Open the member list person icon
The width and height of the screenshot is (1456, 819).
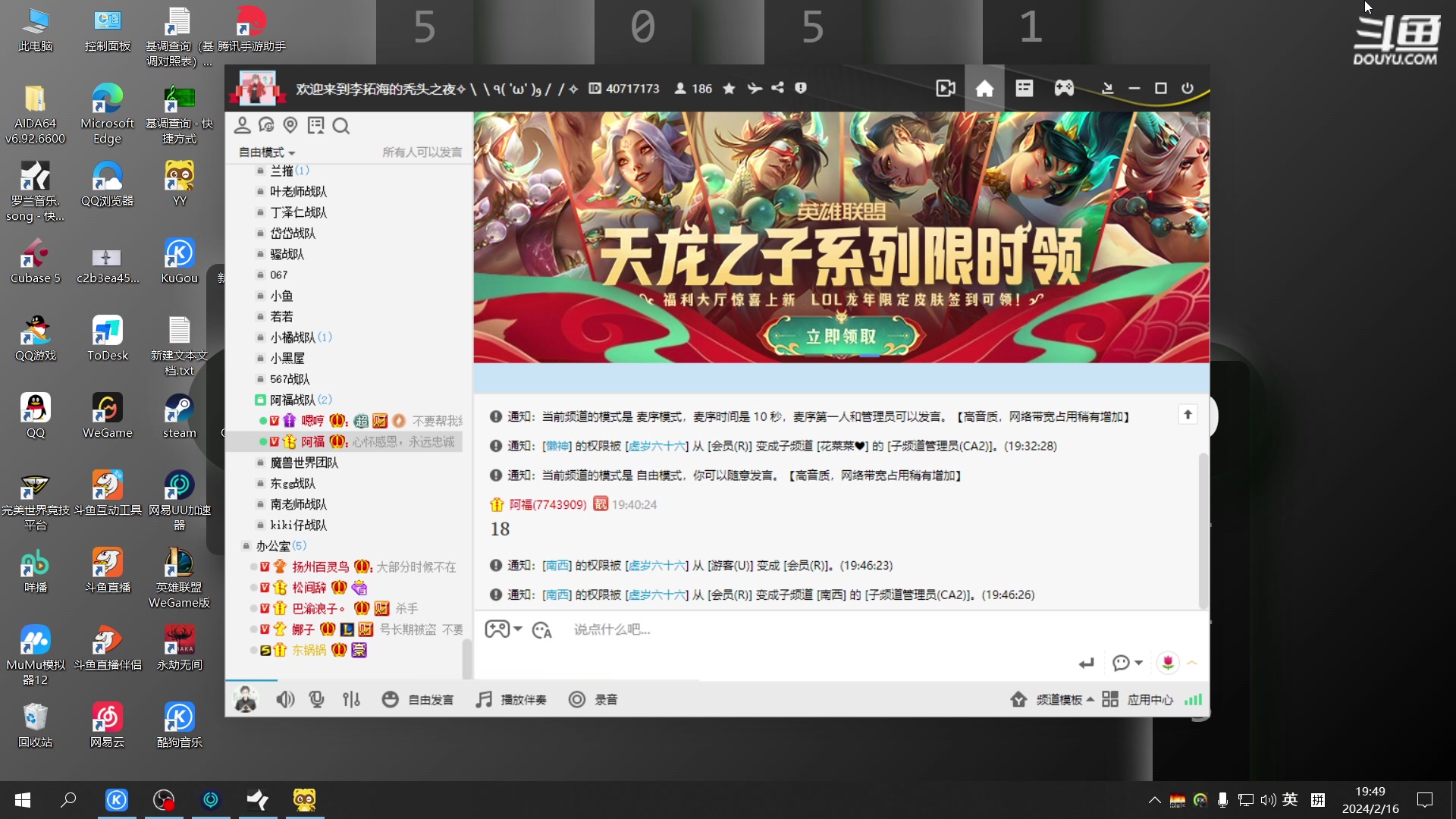point(243,125)
